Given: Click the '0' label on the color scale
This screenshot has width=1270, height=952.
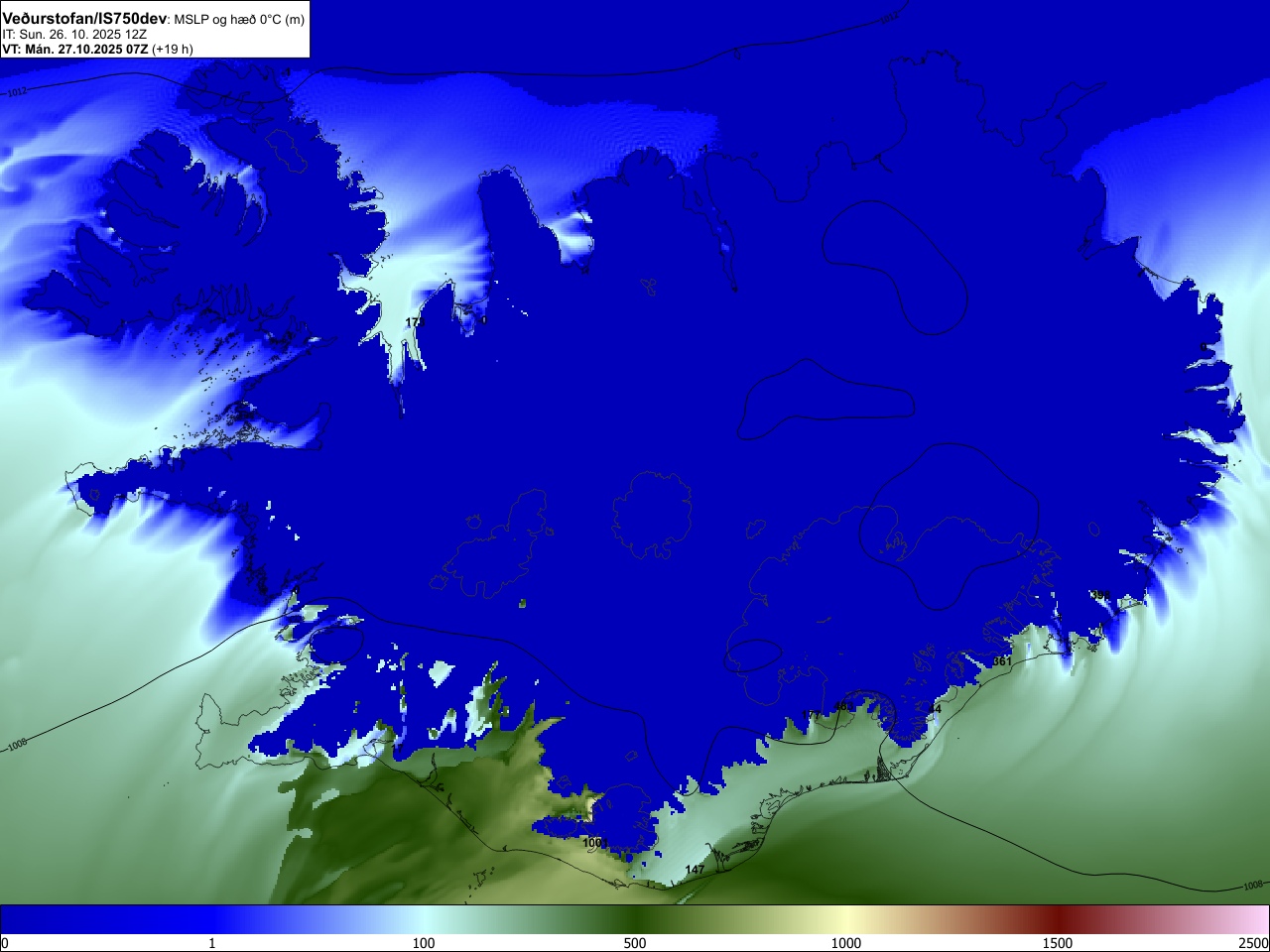Looking at the screenshot, I should tap(4, 943).
